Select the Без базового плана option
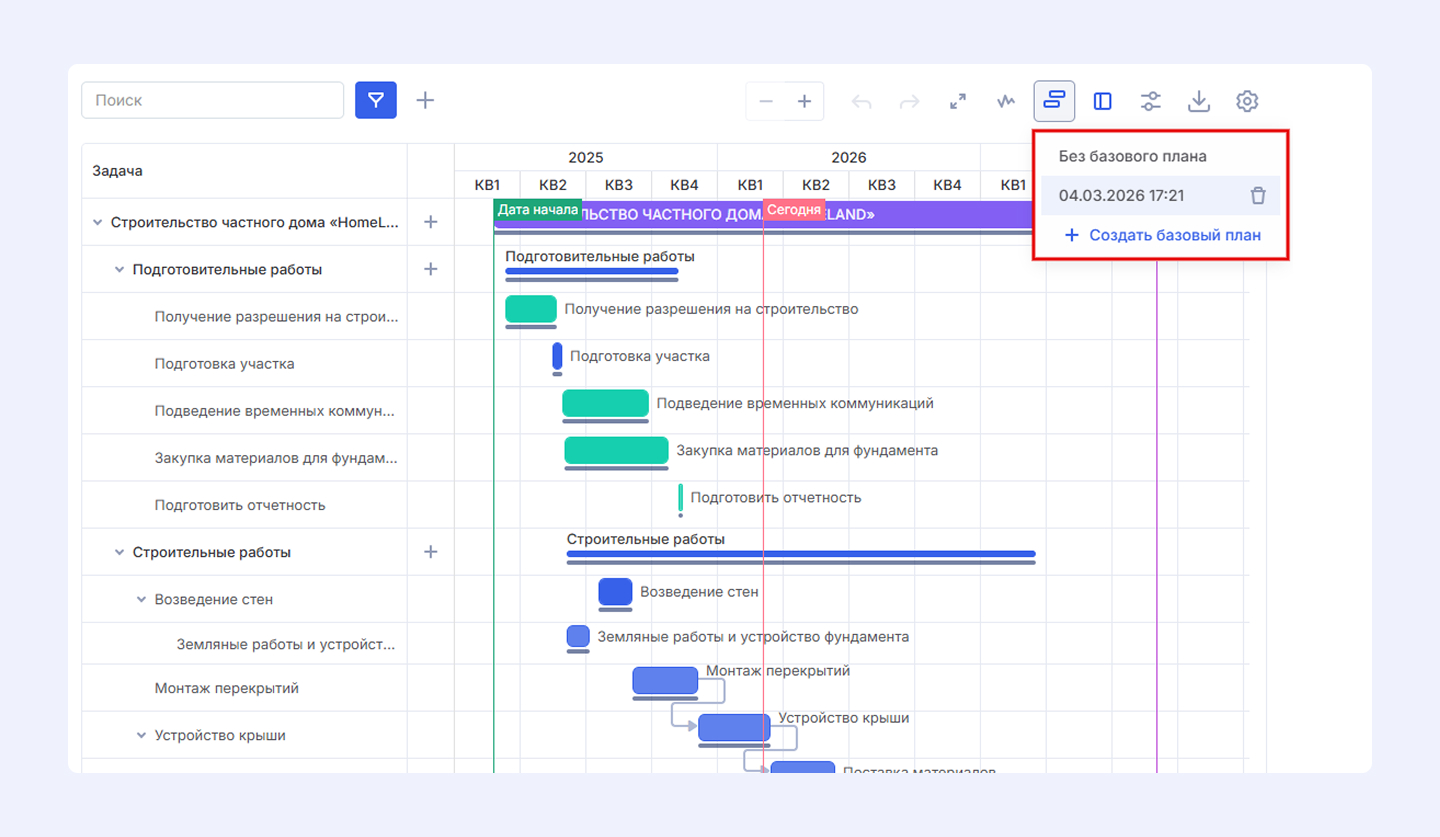This screenshot has height=837, width=1440. (1132, 157)
